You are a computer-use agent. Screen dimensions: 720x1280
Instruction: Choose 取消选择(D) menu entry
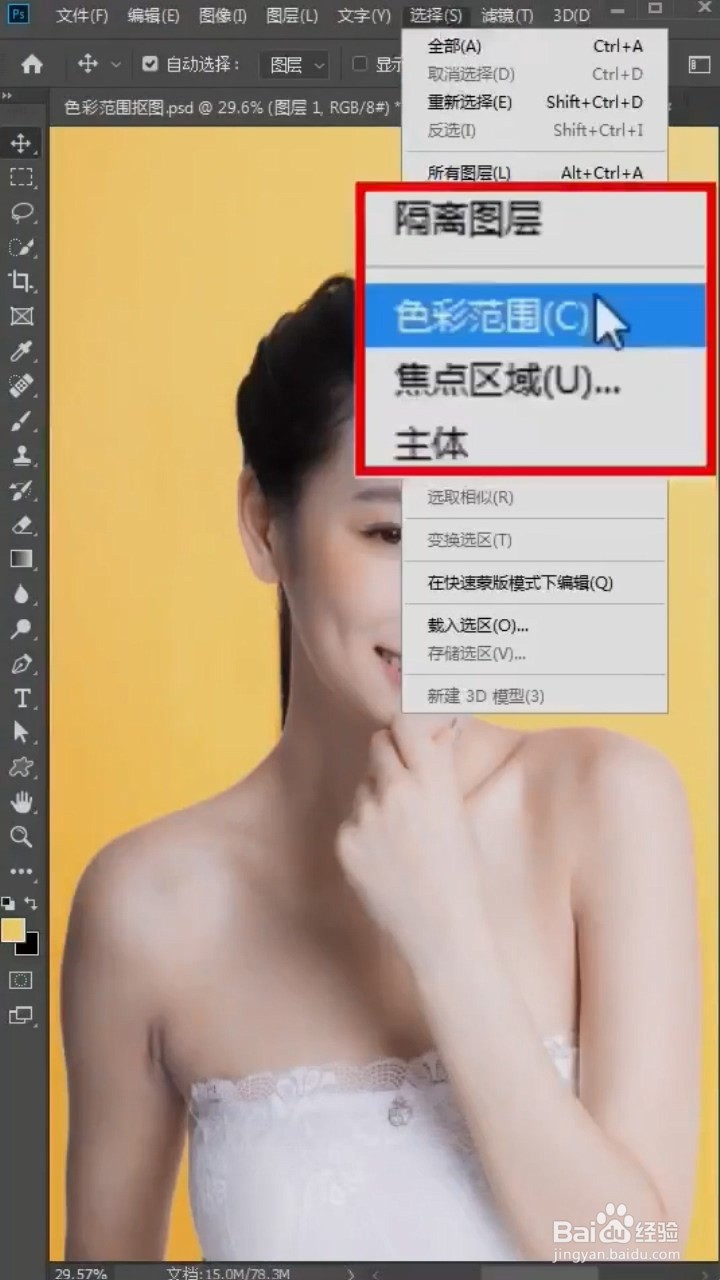[535, 74]
